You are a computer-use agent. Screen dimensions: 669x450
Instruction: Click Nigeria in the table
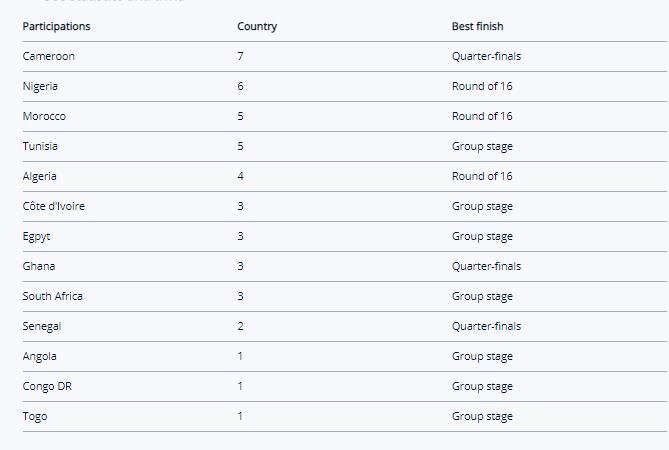point(40,86)
